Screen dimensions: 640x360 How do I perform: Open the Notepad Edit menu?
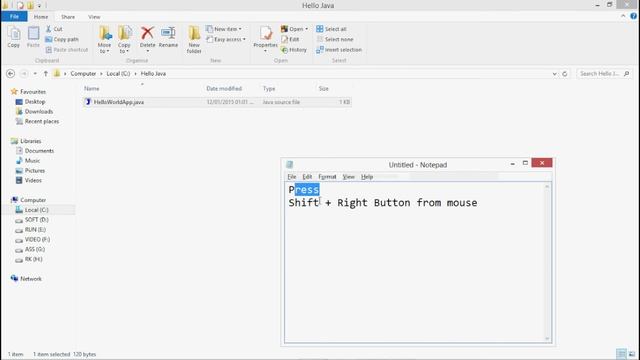coord(307,177)
